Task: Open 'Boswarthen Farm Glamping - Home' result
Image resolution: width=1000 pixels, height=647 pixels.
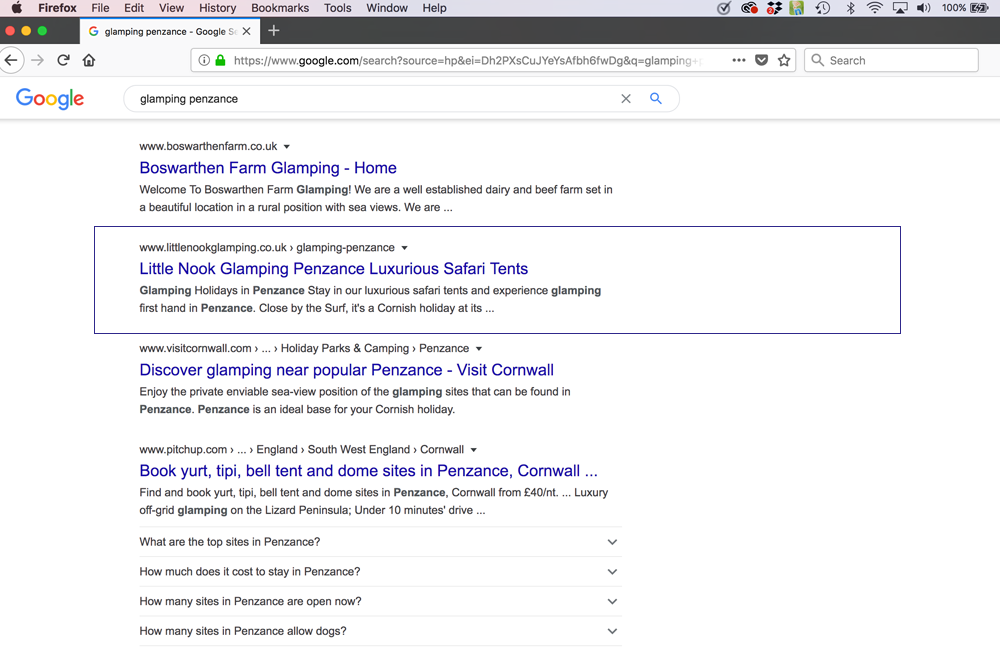Action: tap(268, 168)
